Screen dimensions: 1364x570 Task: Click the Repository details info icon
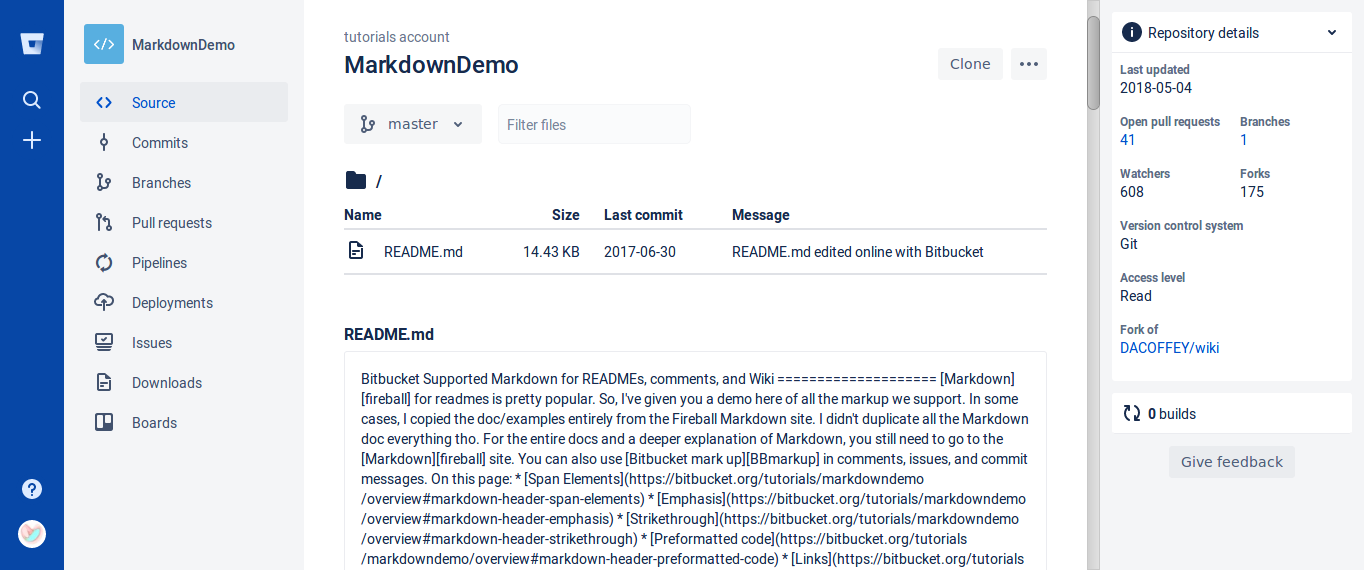pos(1132,33)
